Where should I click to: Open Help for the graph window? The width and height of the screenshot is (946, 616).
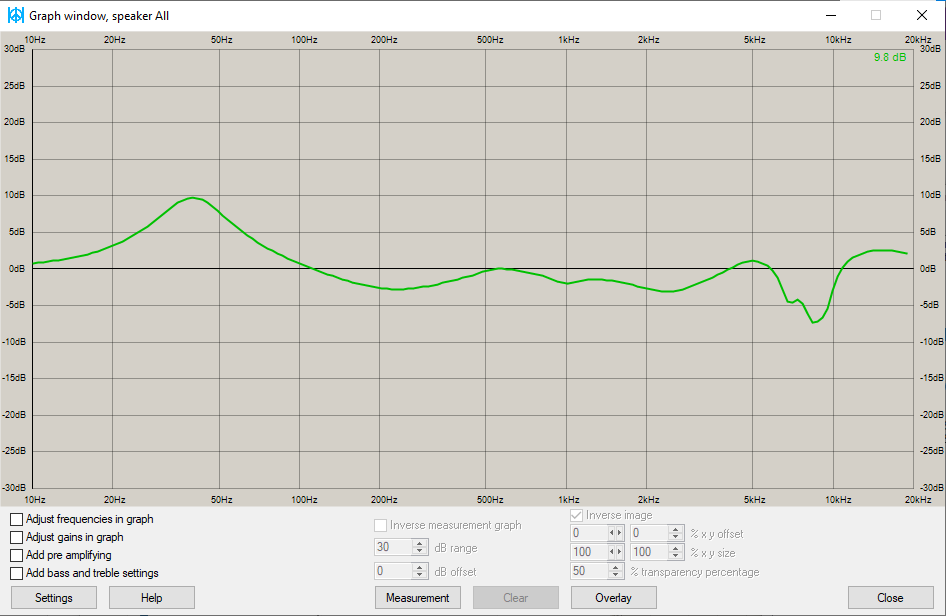(151, 598)
